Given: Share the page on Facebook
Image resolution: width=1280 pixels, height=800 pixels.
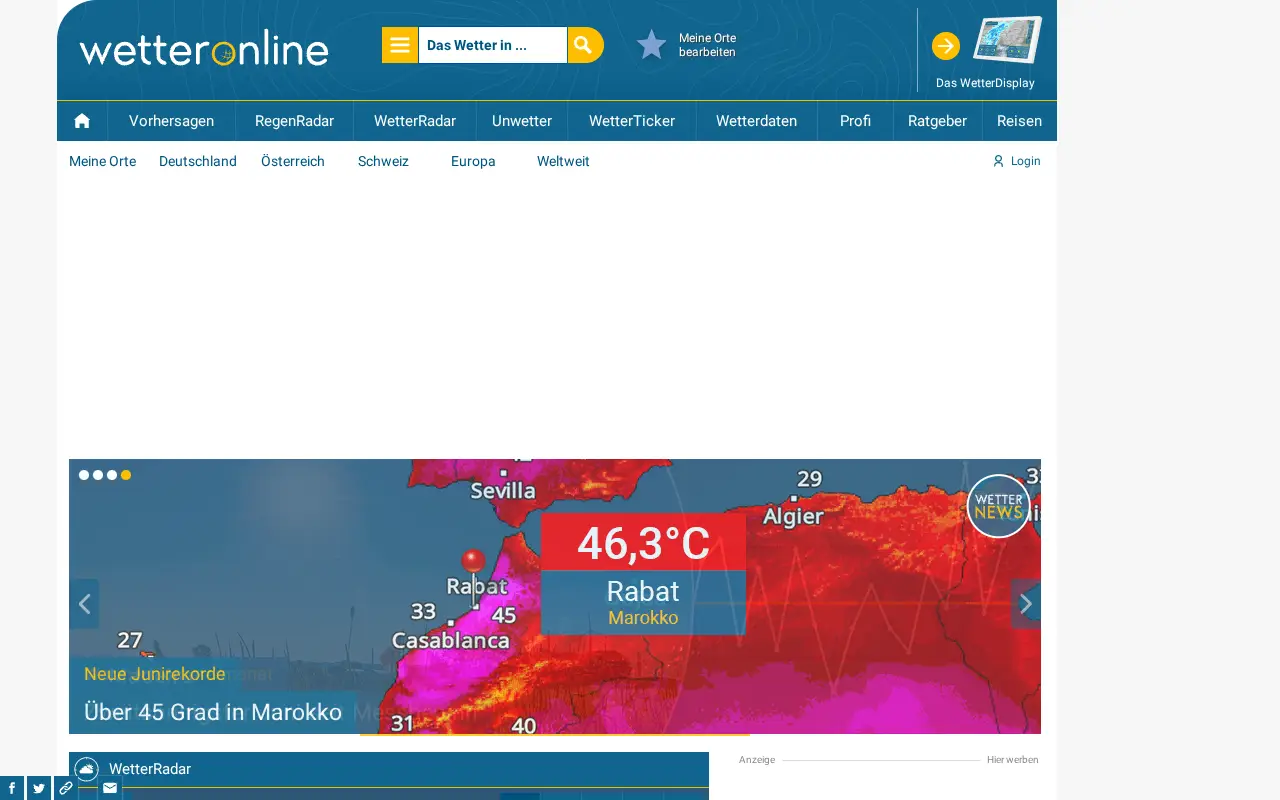Looking at the screenshot, I should coord(12,788).
